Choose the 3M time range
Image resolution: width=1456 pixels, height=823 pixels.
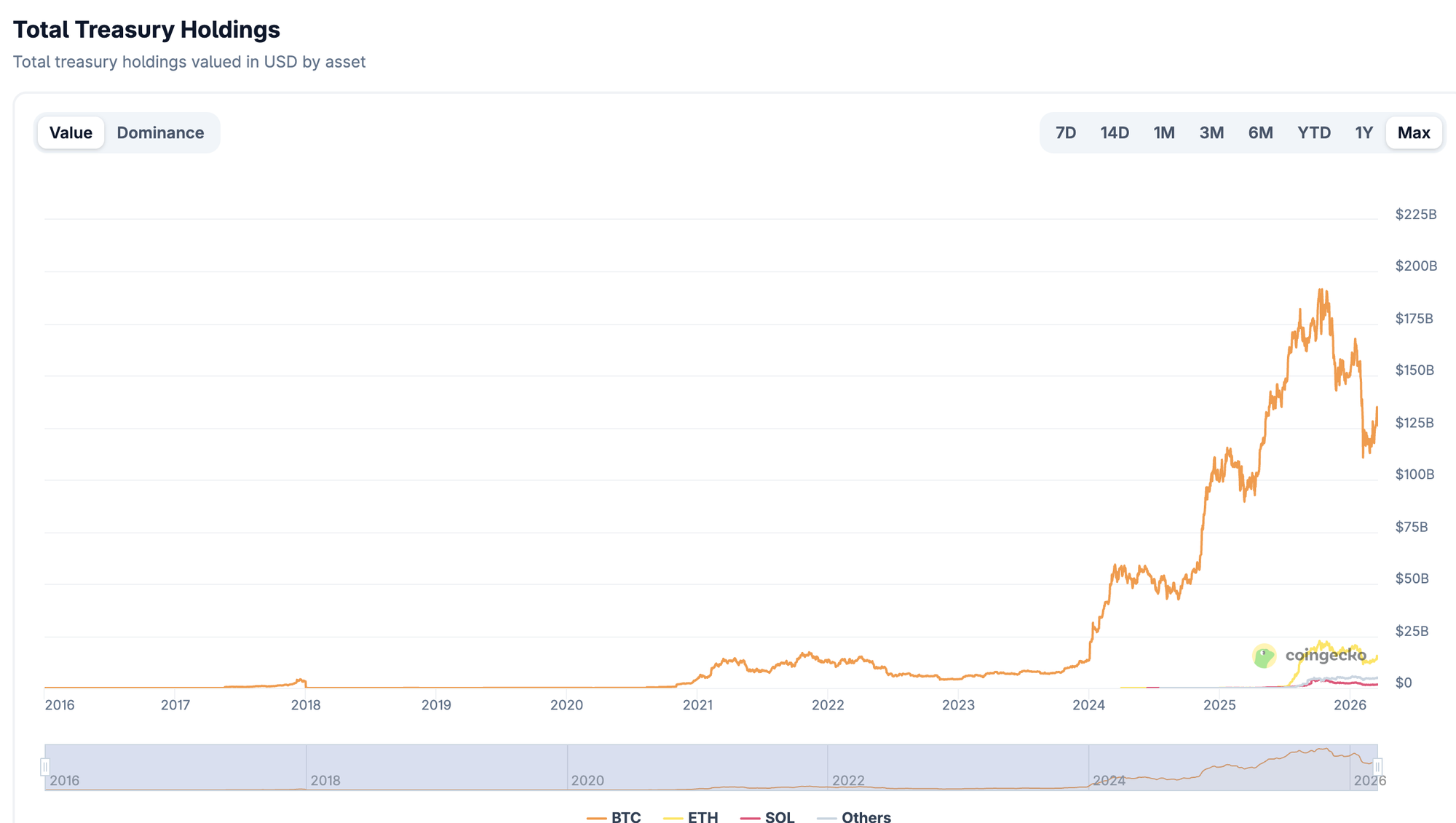pos(1212,132)
